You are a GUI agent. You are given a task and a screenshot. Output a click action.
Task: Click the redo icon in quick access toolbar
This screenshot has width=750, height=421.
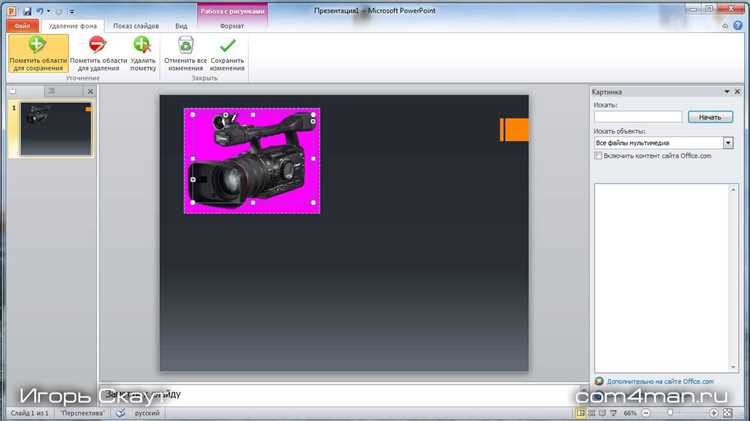pyautogui.click(x=59, y=11)
